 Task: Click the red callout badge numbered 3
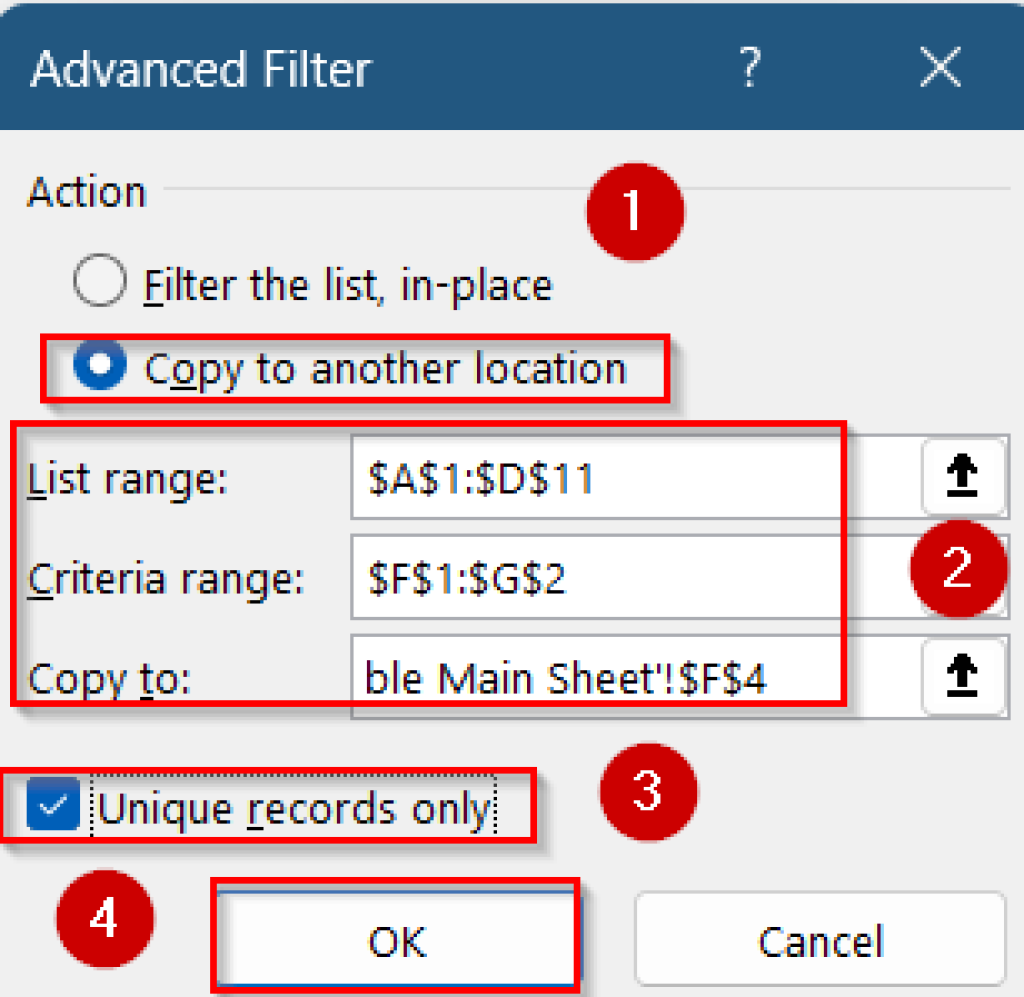(x=648, y=792)
